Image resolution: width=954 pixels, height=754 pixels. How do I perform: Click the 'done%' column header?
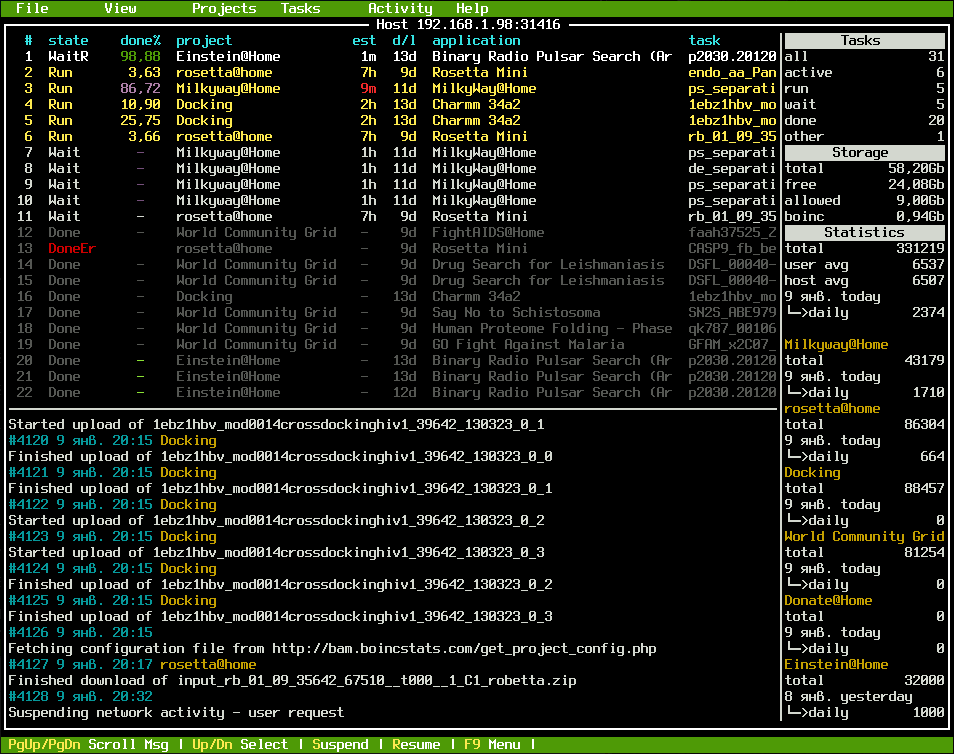pos(141,40)
